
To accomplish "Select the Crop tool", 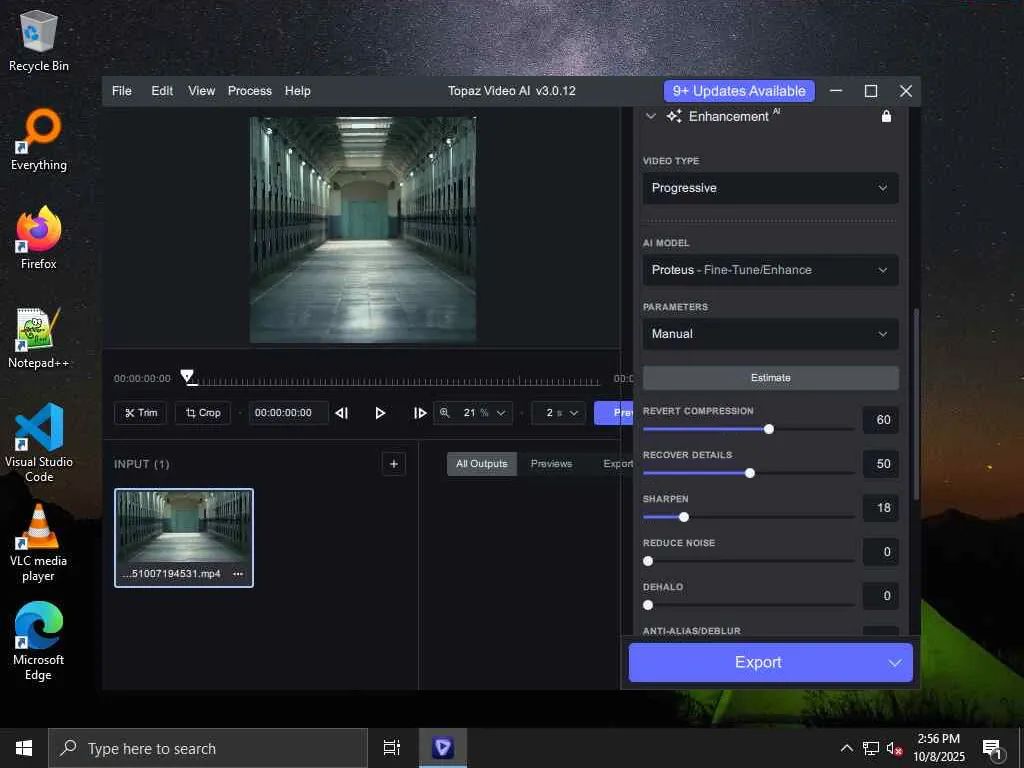I will click(x=202, y=413).
